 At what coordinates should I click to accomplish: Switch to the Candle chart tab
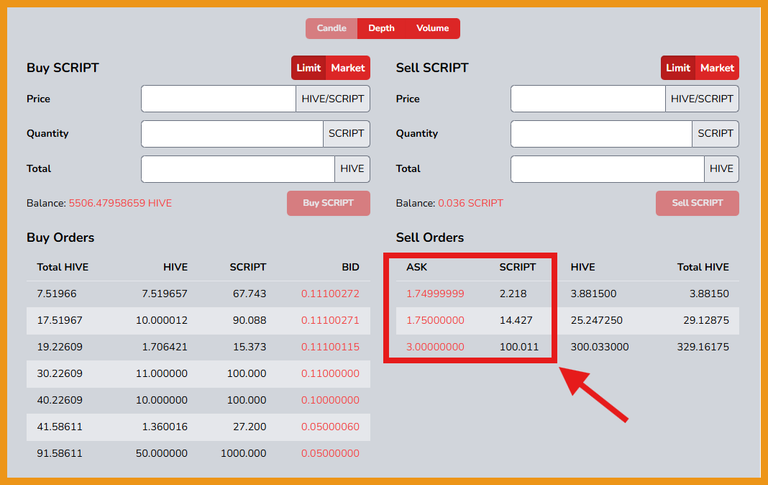coord(332,28)
